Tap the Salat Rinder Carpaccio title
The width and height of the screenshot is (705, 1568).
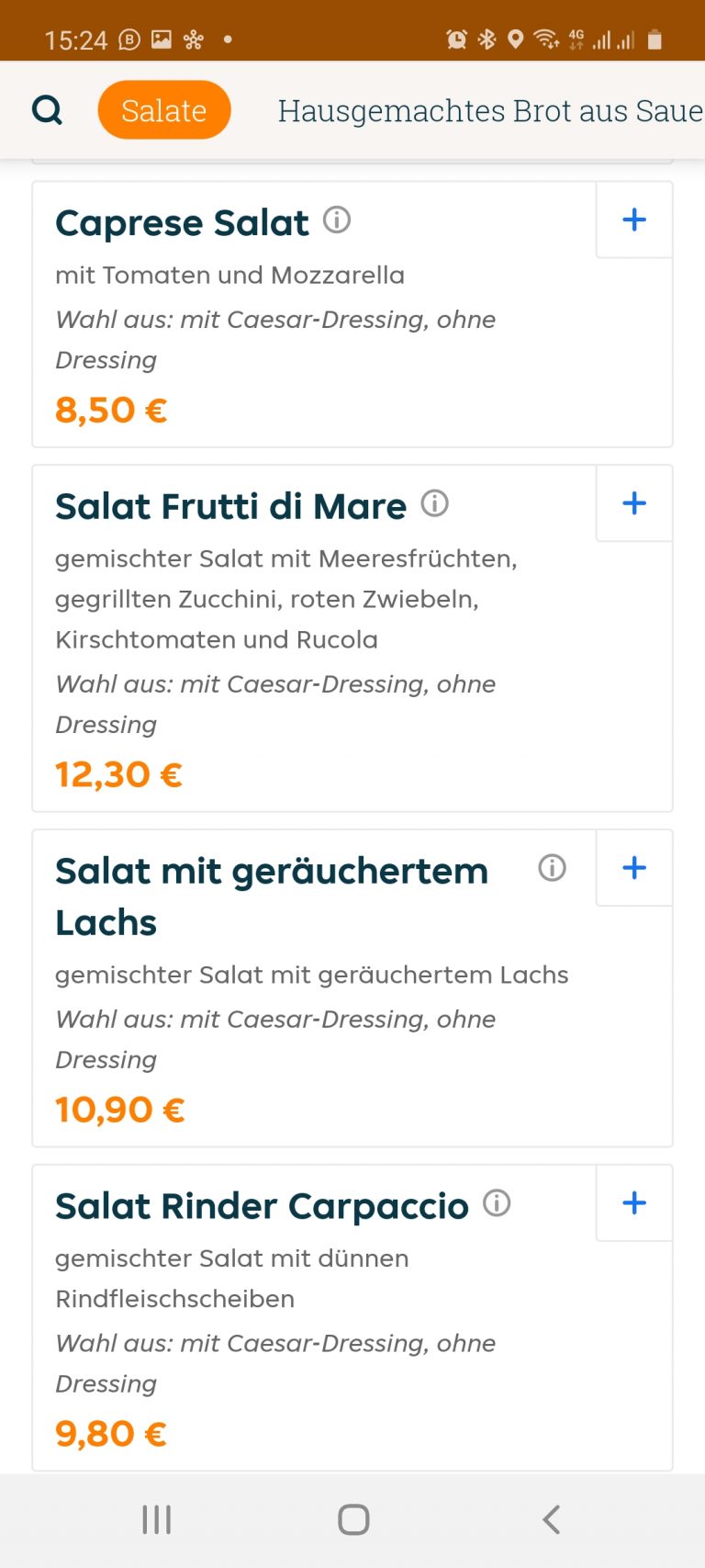point(262,1206)
